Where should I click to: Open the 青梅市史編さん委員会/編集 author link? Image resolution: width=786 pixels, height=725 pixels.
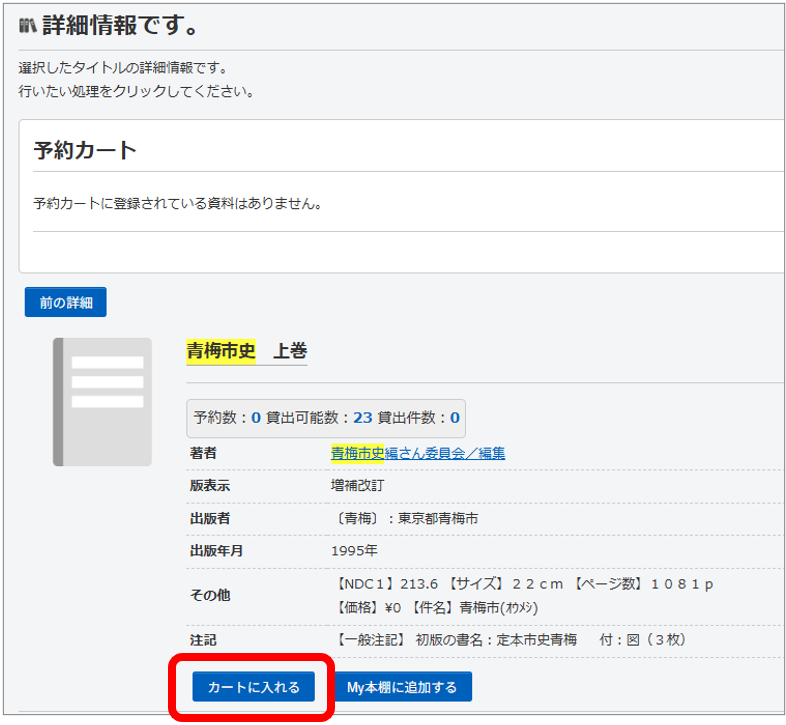pyautogui.click(x=417, y=453)
